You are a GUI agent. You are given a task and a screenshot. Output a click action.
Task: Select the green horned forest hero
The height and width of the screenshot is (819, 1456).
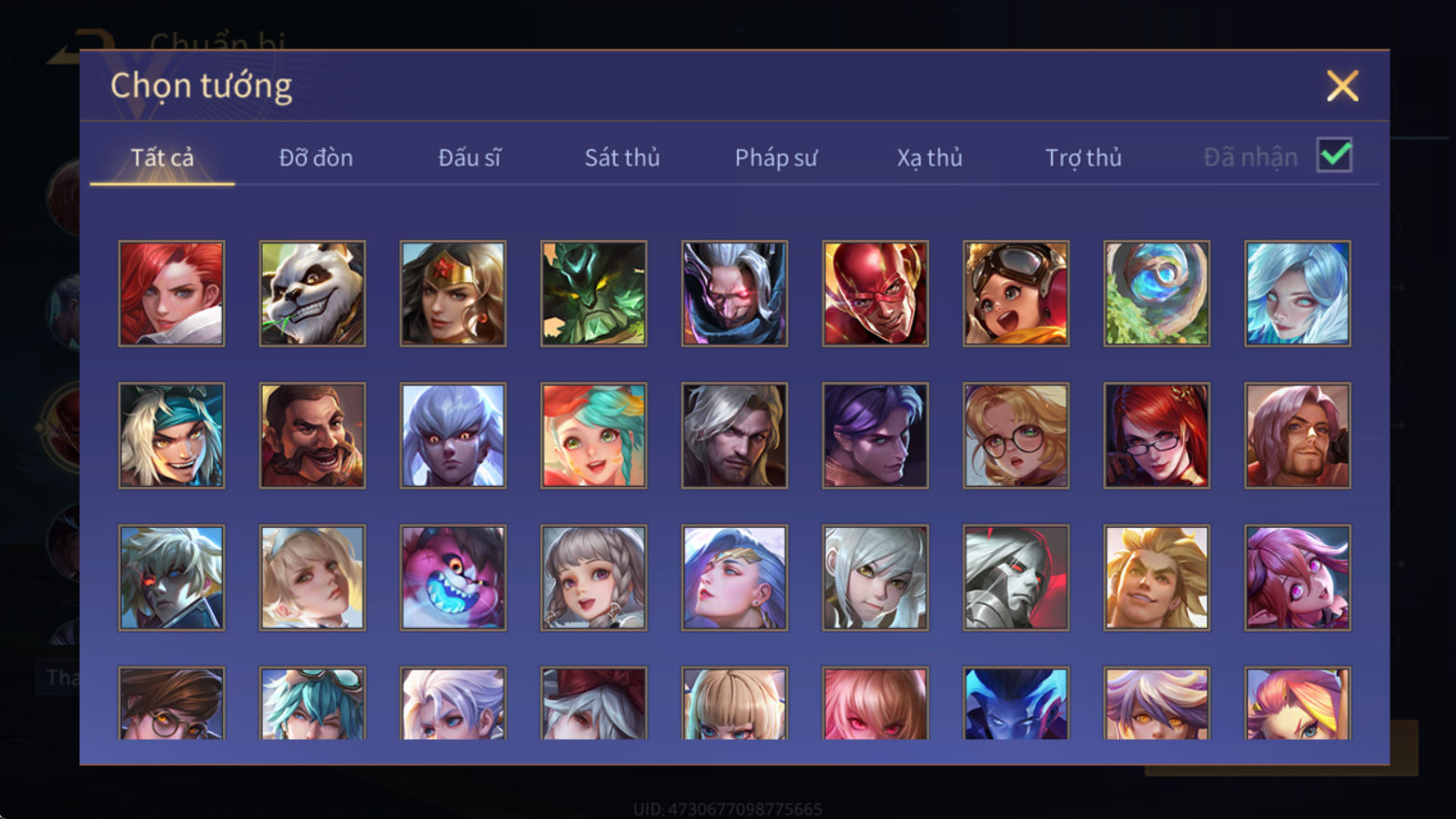tap(593, 293)
